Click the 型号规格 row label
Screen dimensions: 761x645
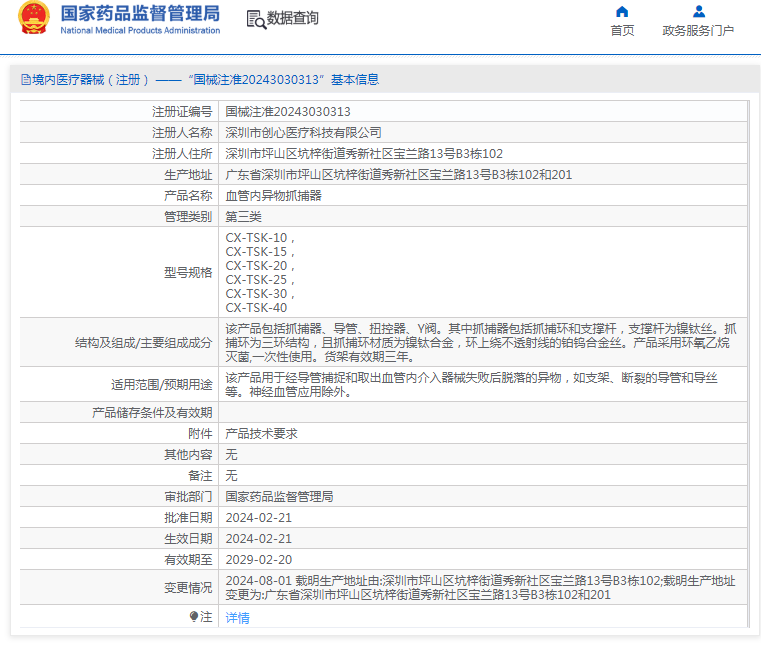[x=188, y=273]
